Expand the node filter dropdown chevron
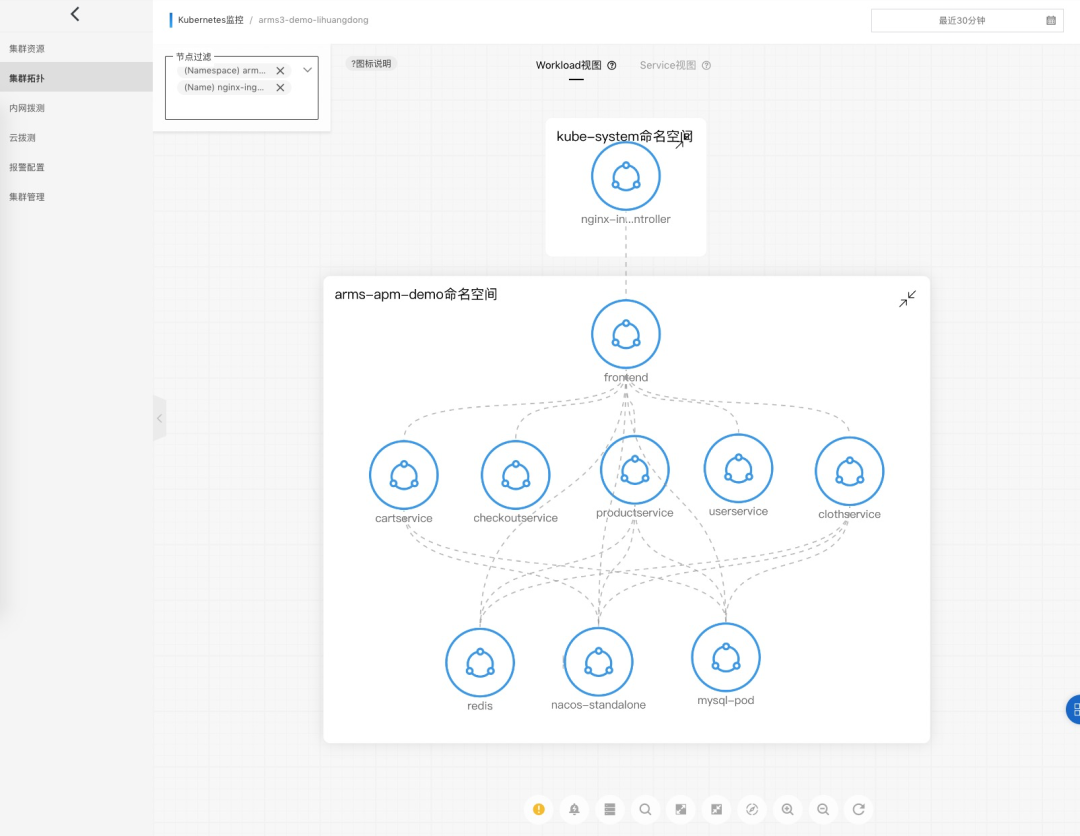The width and height of the screenshot is (1080, 836). pyautogui.click(x=307, y=70)
